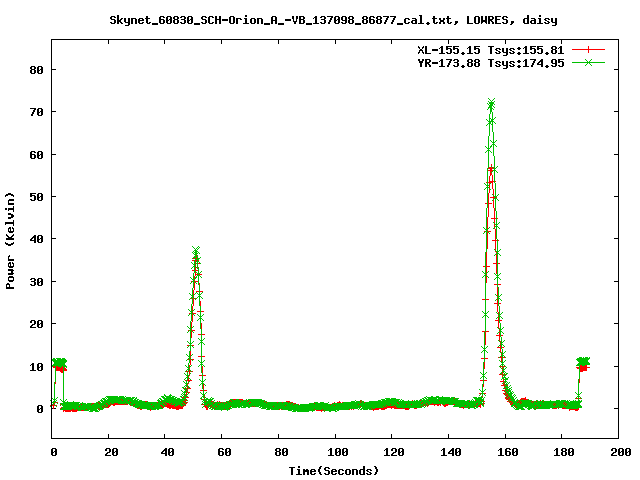Screen dimensions: 640x480
Task: Click the green YR legend line sample
Action: pyautogui.click(x=588, y=63)
